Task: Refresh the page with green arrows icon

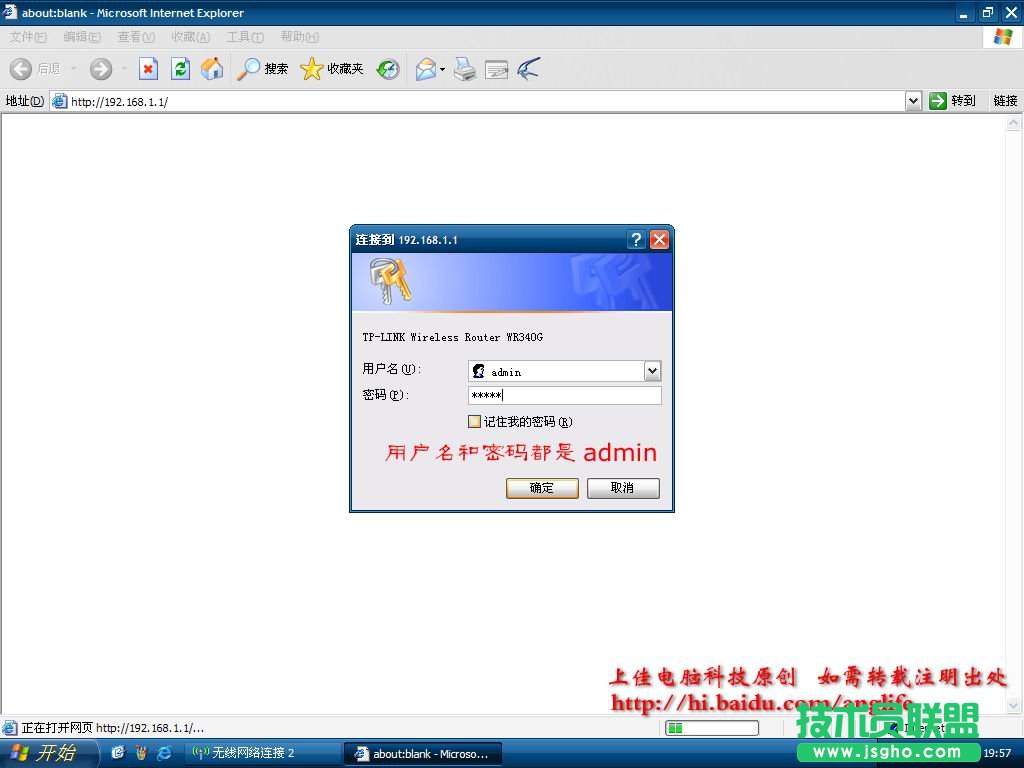Action: pos(180,69)
